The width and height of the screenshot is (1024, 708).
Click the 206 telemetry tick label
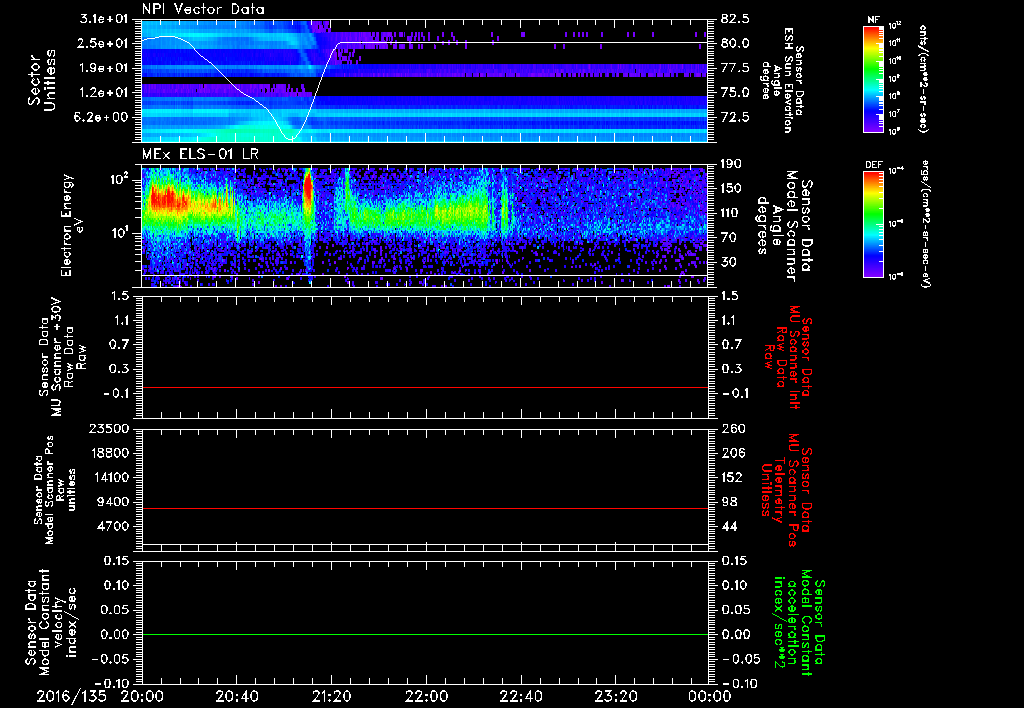[733, 453]
